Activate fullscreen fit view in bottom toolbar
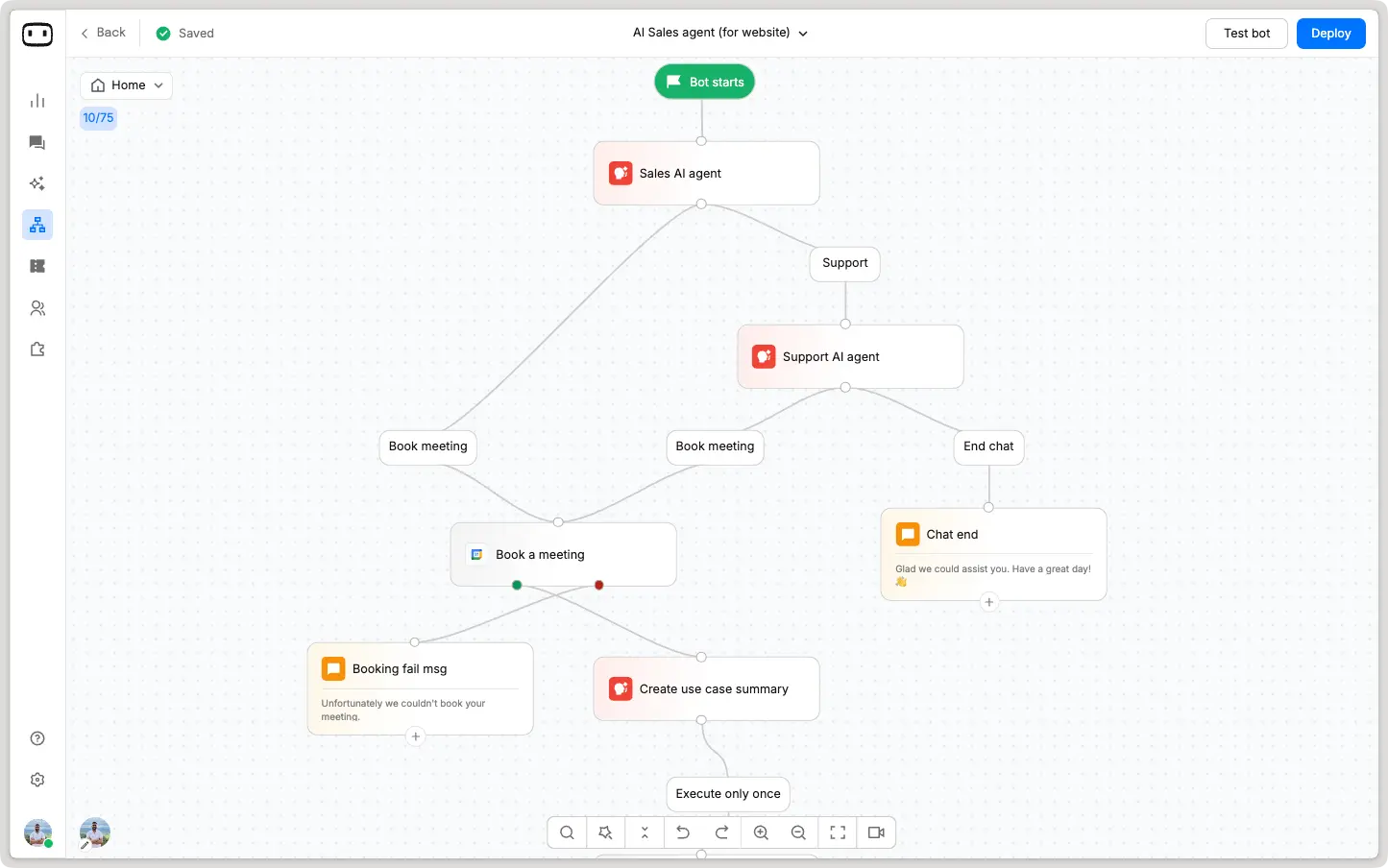This screenshot has width=1388, height=868. (837, 832)
